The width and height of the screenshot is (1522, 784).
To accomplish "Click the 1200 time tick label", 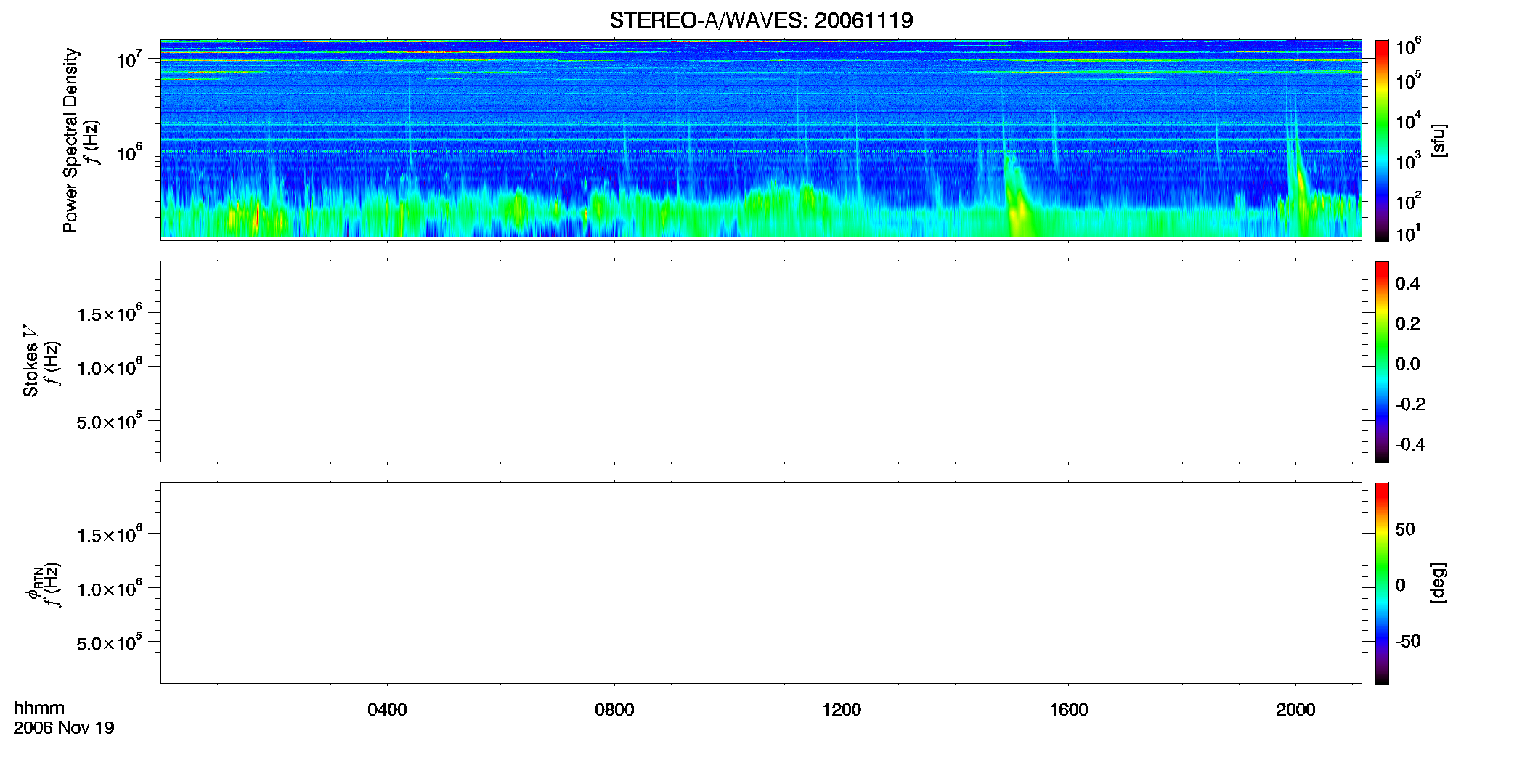I will (842, 710).
